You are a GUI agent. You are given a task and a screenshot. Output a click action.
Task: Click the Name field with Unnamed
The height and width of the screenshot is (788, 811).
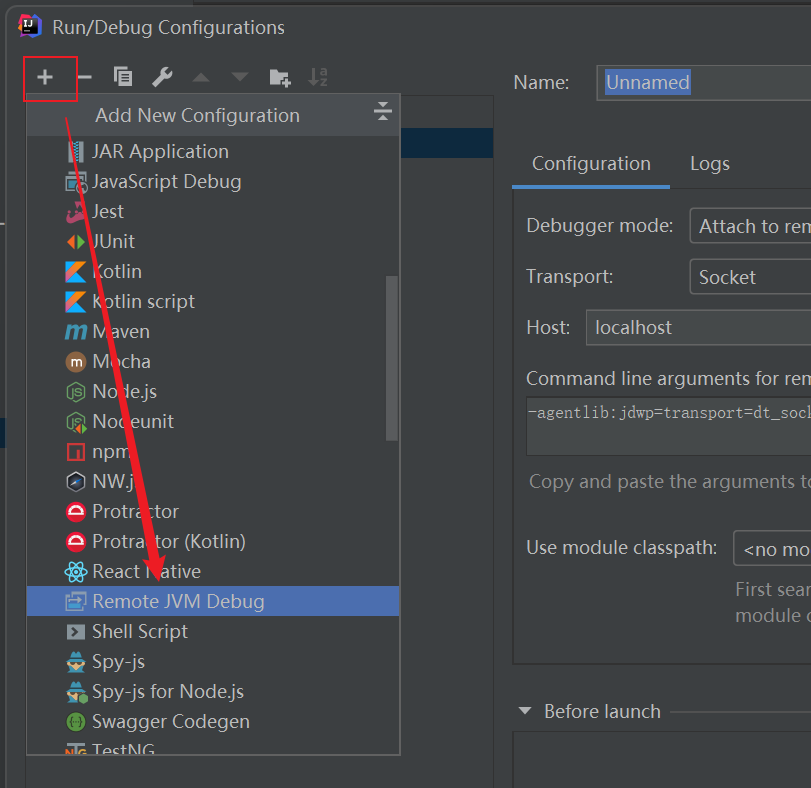click(x=704, y=83)
